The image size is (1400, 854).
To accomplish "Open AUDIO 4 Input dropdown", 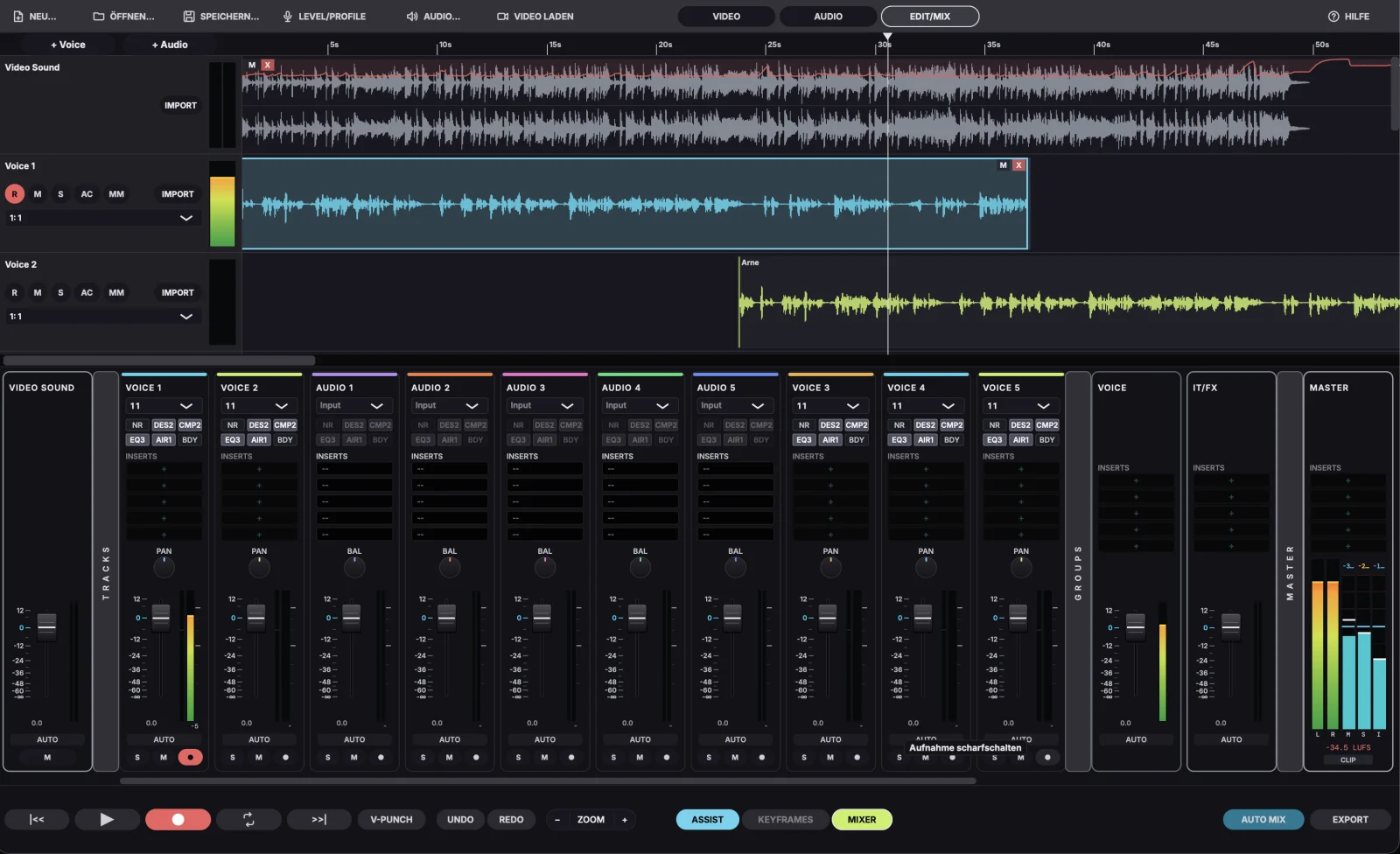I will 640,406.
